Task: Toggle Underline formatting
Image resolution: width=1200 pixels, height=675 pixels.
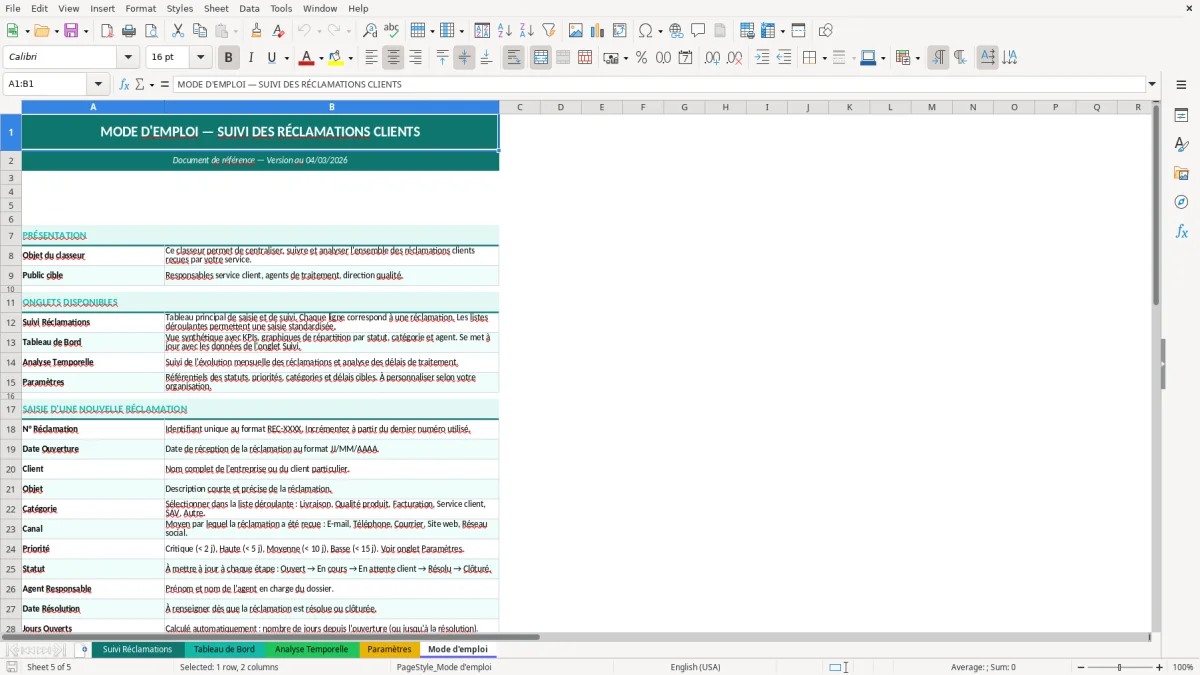Action: (272, 58)
